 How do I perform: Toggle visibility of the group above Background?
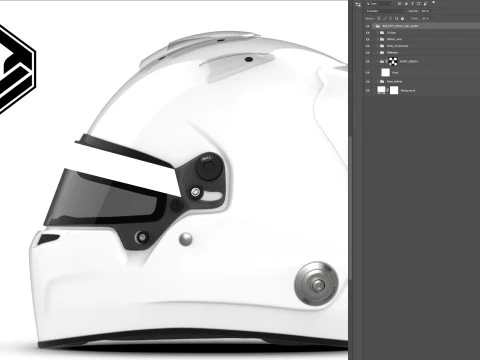click(x=368, y=82)
